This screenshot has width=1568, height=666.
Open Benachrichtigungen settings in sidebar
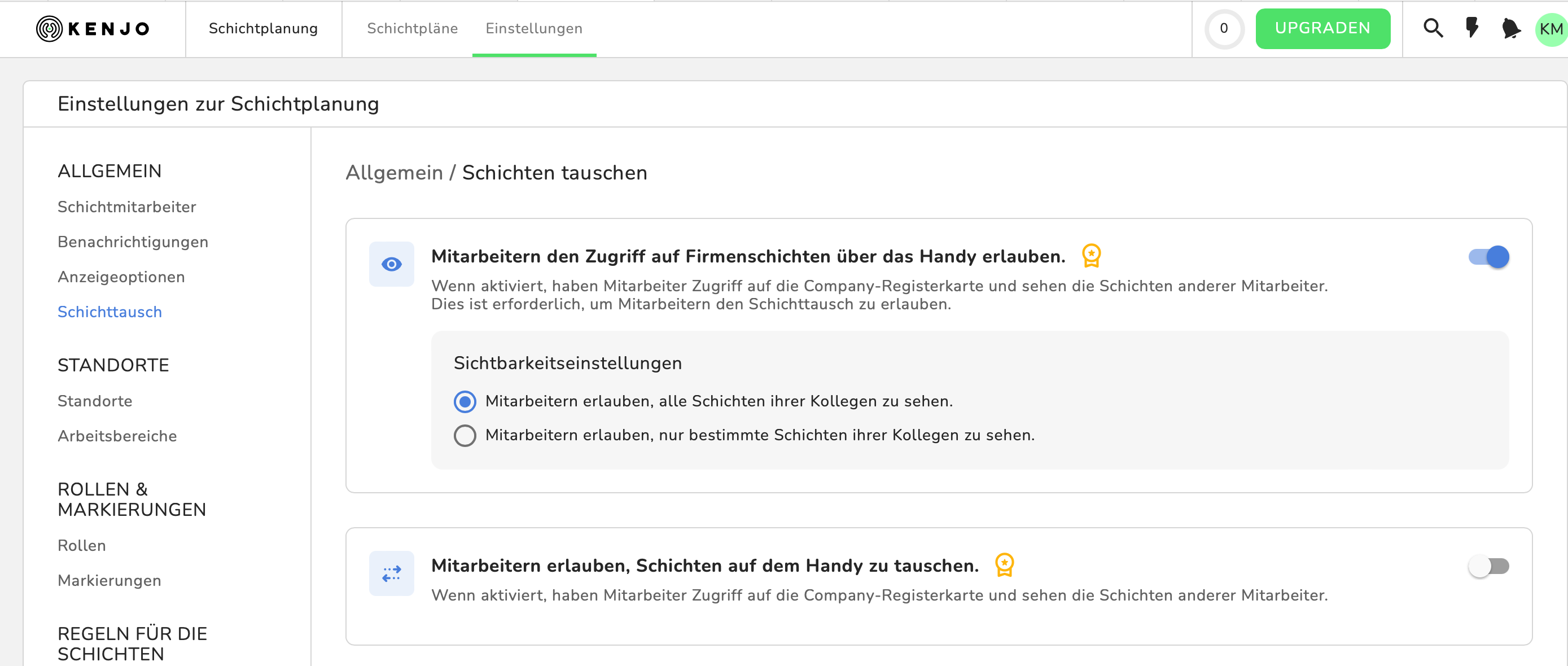[x=133, y=242]
